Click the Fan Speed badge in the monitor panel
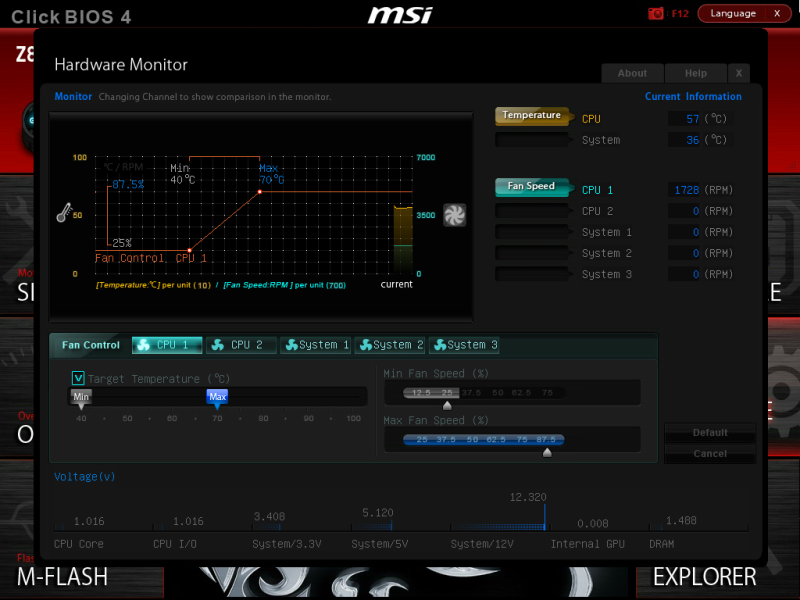800x600 pixels. click(x=531, y=187)
